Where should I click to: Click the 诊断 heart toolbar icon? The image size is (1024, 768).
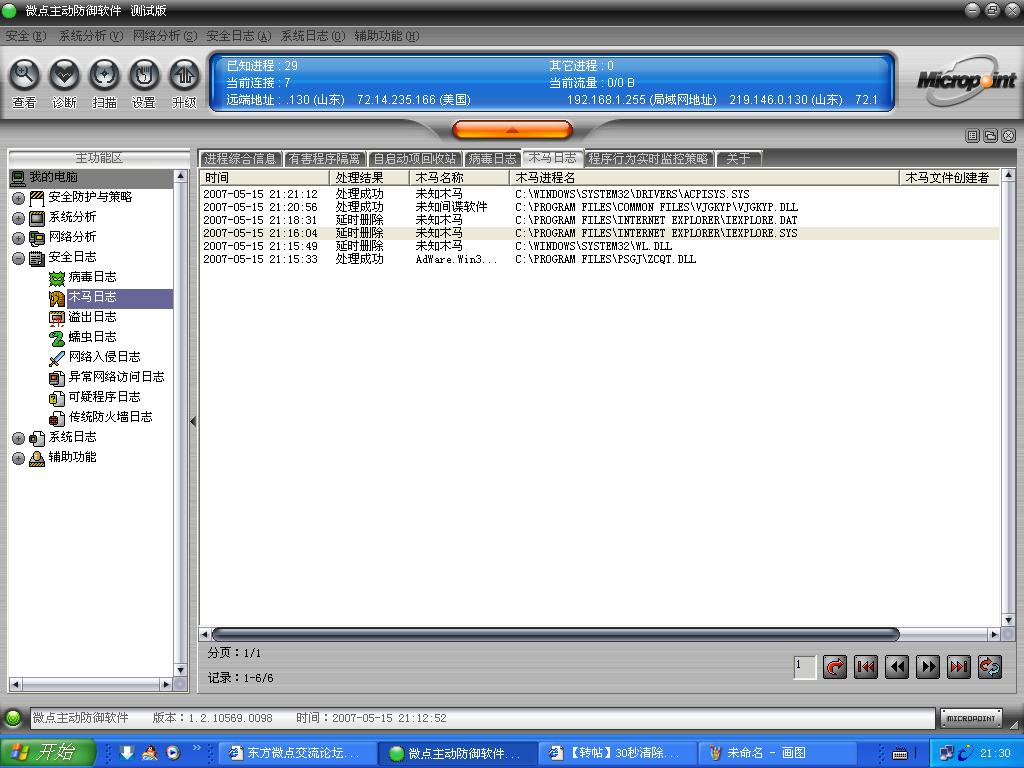(x=64, y=75)
